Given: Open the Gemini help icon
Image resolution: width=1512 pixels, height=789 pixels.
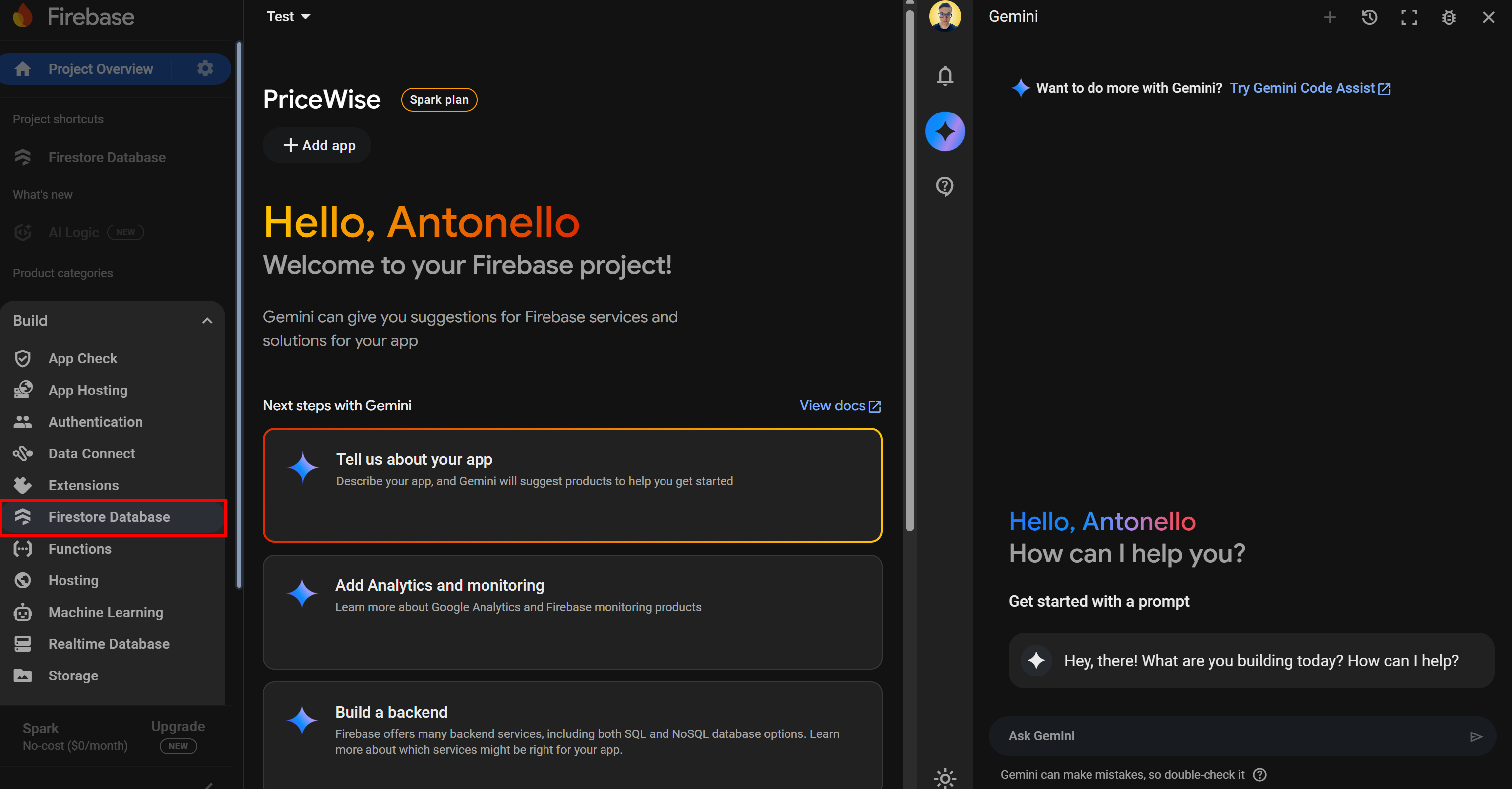Looking at the screenshot, I should (x=944, y=186).
